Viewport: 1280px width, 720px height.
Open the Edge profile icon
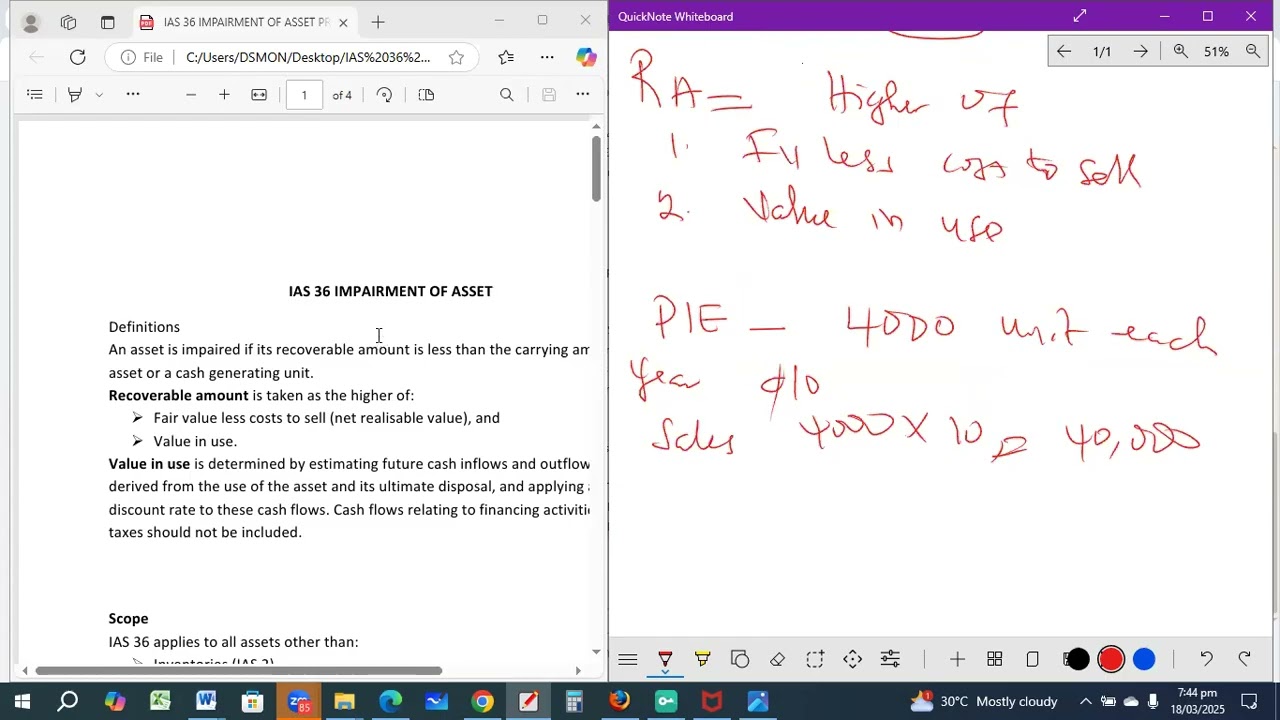31,22
